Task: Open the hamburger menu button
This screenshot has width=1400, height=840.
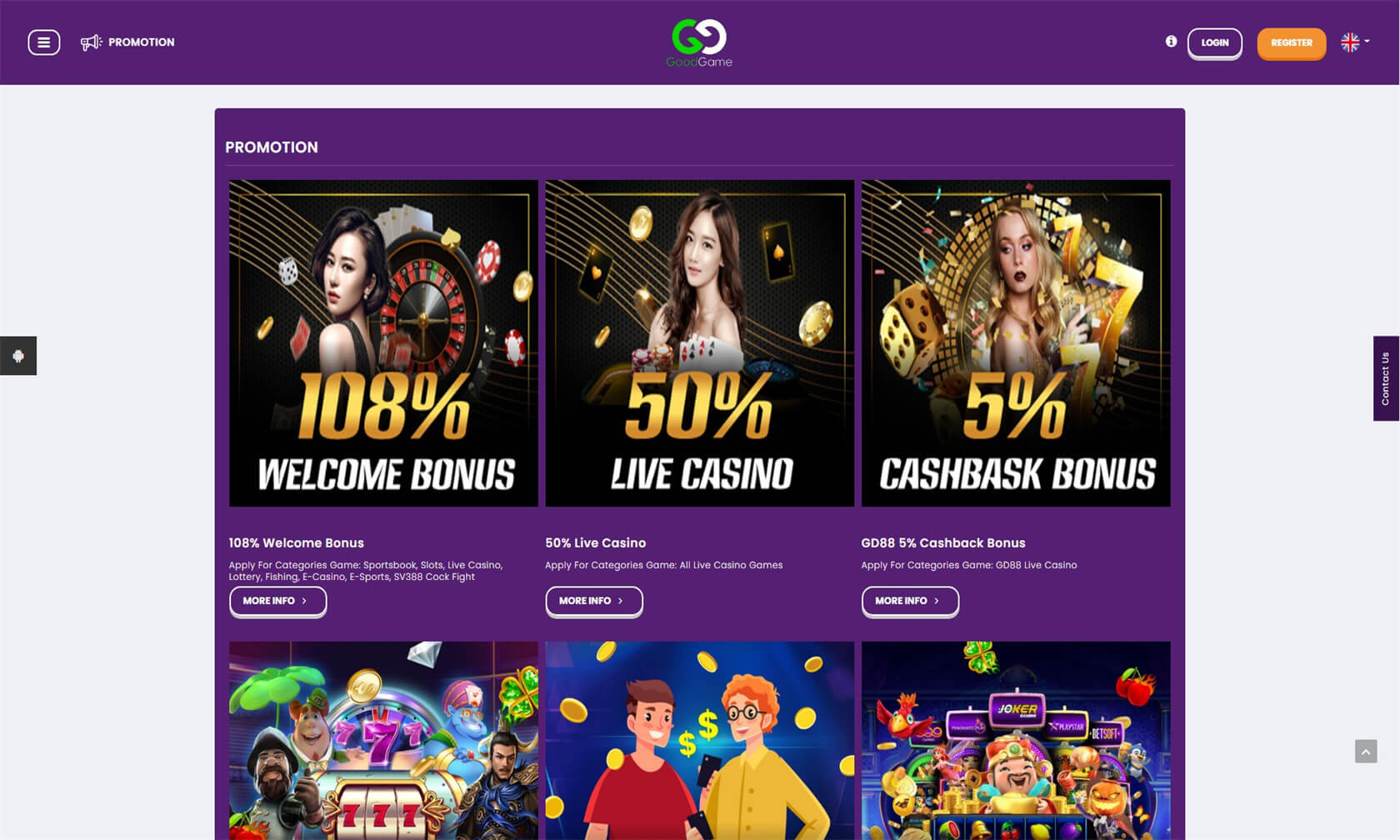Action: click(43, 42)
